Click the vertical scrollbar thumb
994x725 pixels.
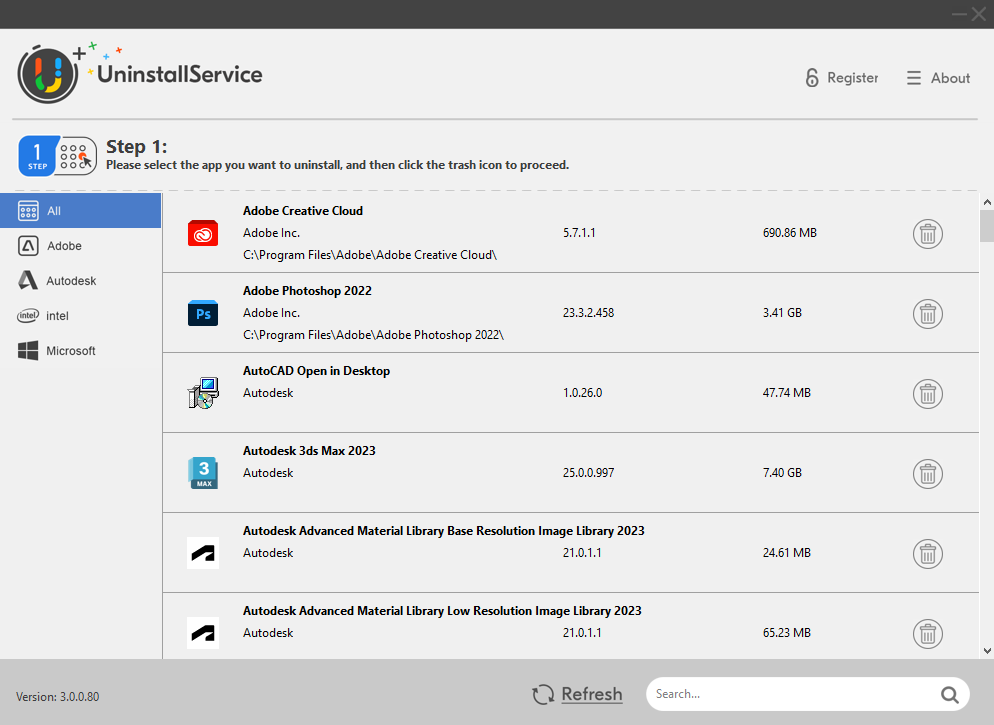987,226
